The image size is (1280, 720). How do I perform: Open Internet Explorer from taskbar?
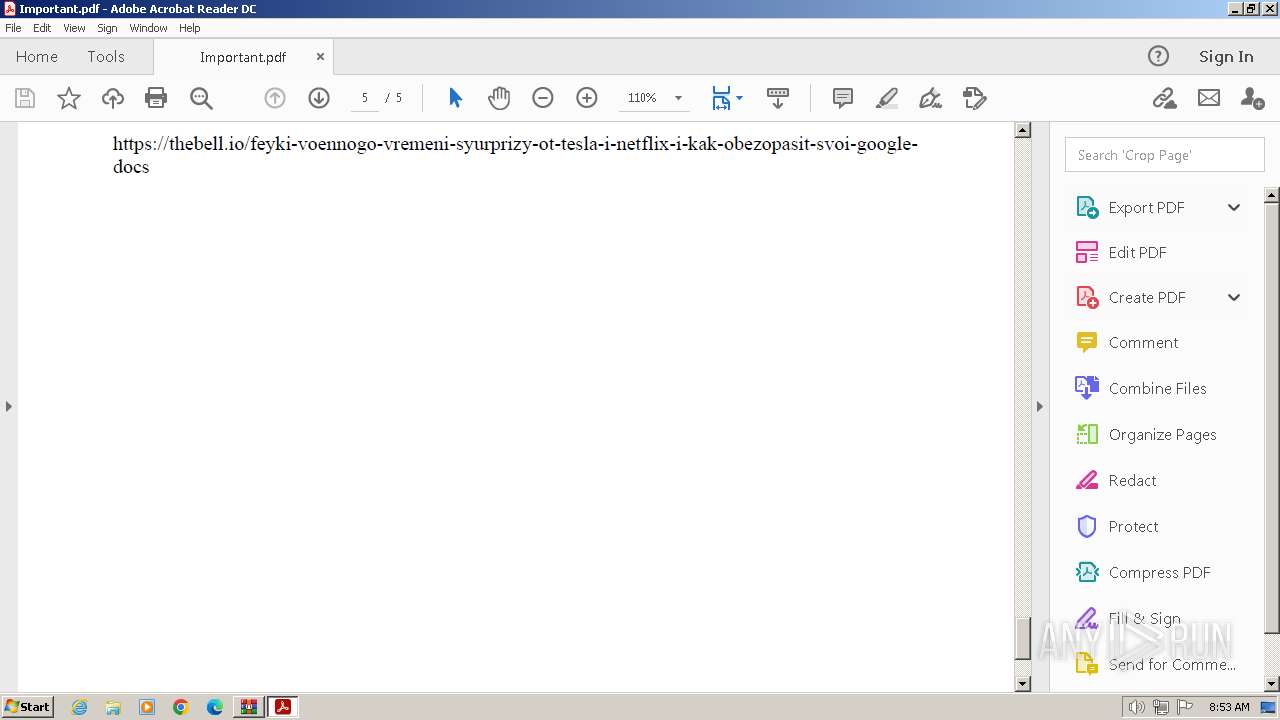79,707
